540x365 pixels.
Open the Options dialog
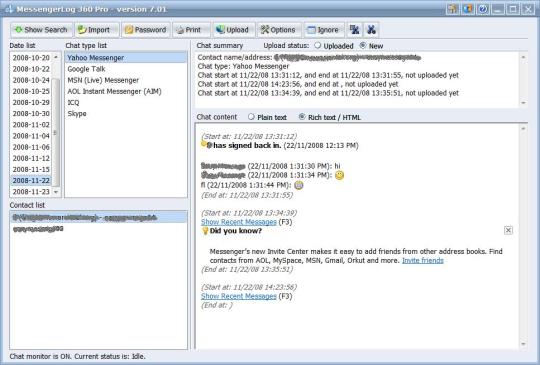pos(279,30)
